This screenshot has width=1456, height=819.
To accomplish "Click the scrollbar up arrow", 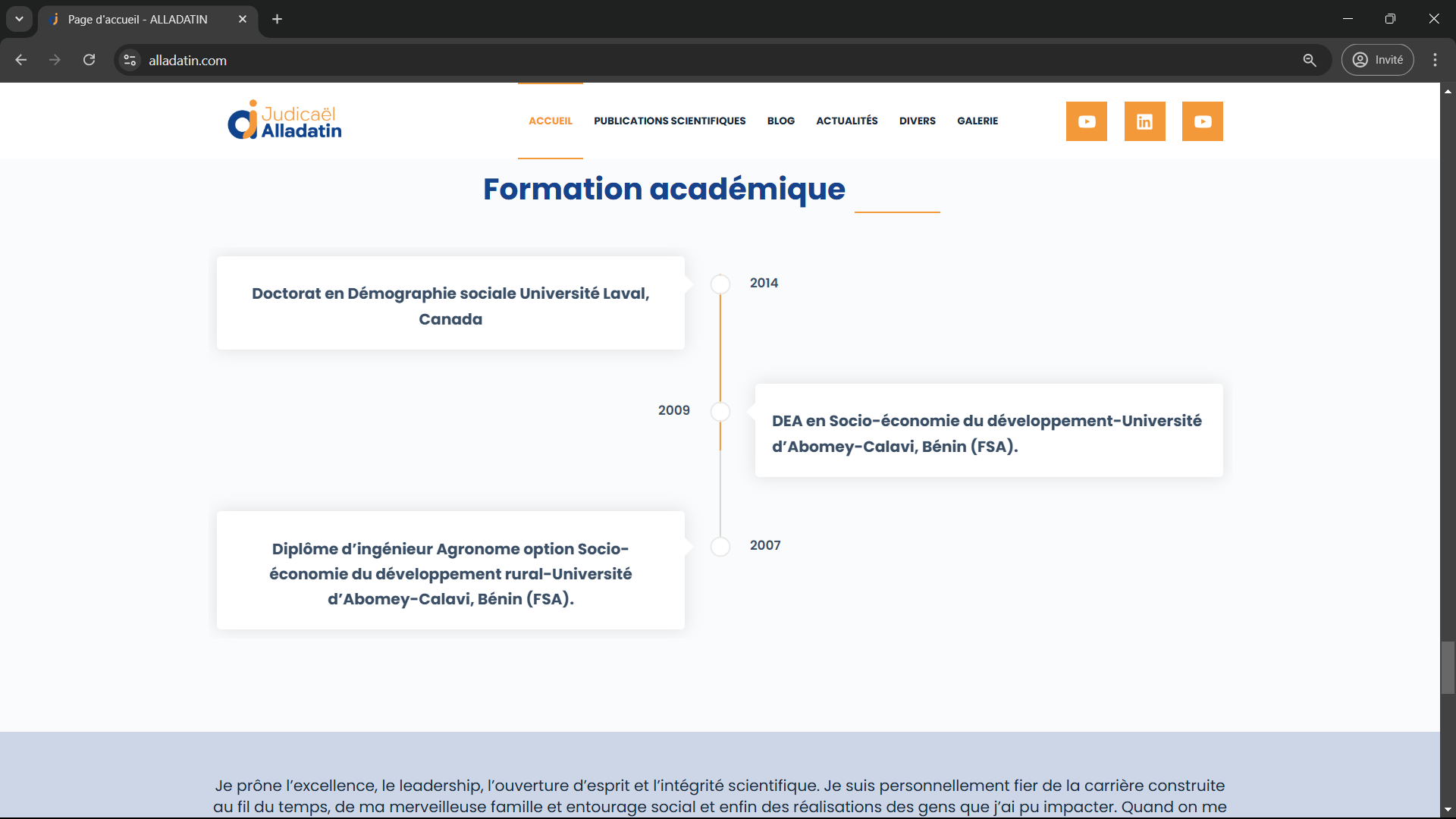I will click(1448, 90).
